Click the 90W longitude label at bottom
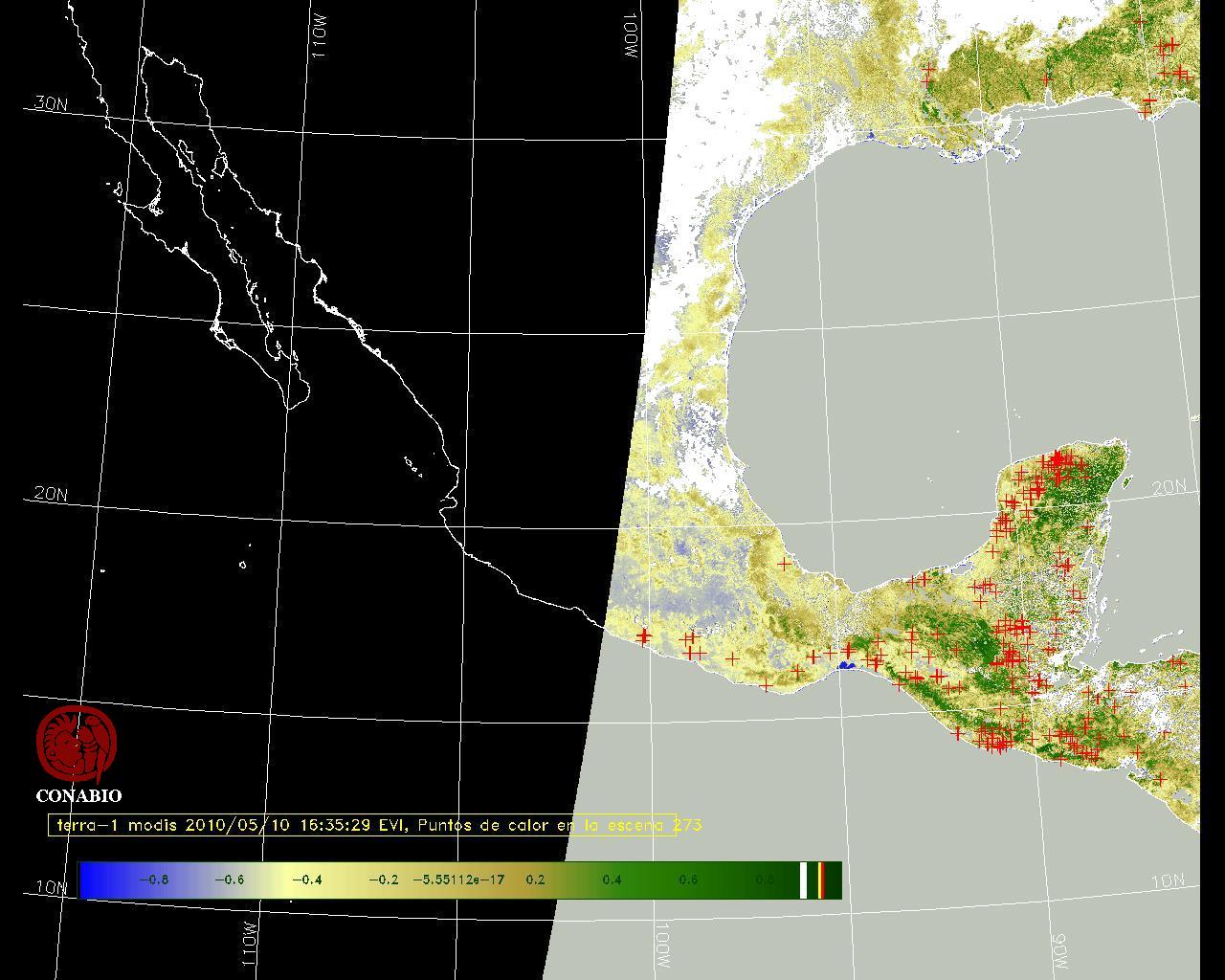Viewport: 1225px width, 980px height. point(1058,950)
